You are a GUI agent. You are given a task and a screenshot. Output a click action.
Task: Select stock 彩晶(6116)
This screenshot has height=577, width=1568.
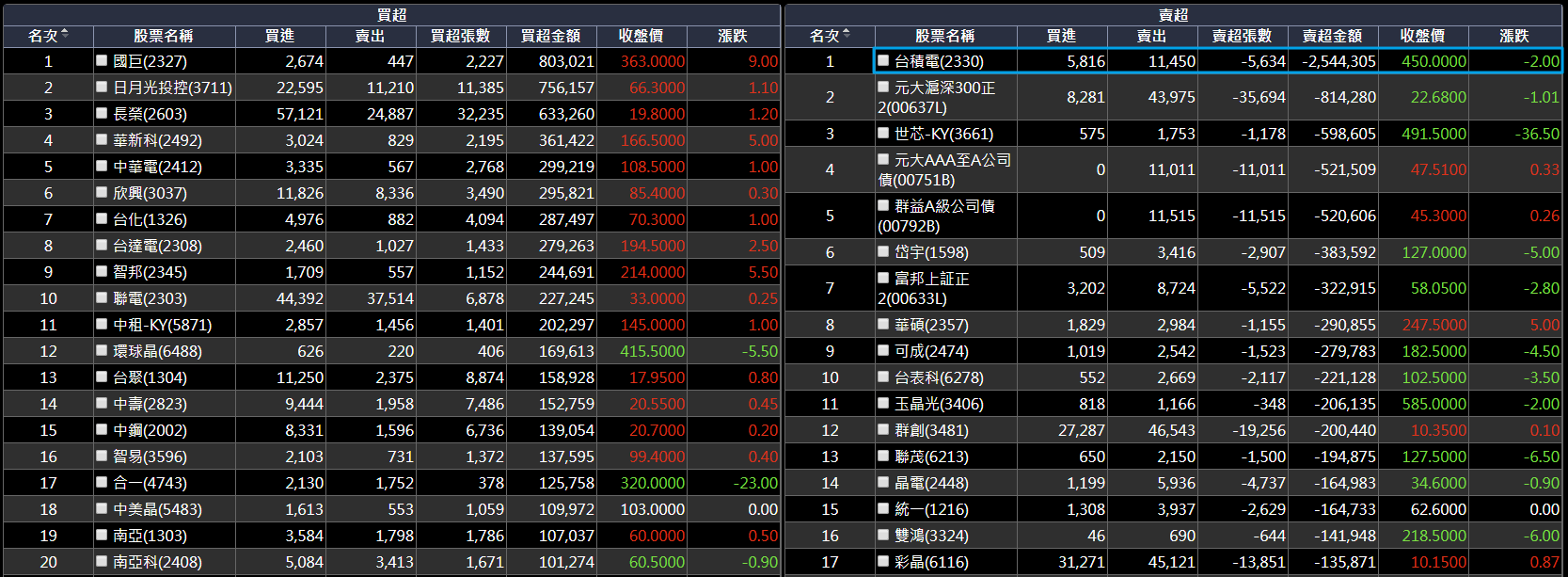click(x=931, y=562)
